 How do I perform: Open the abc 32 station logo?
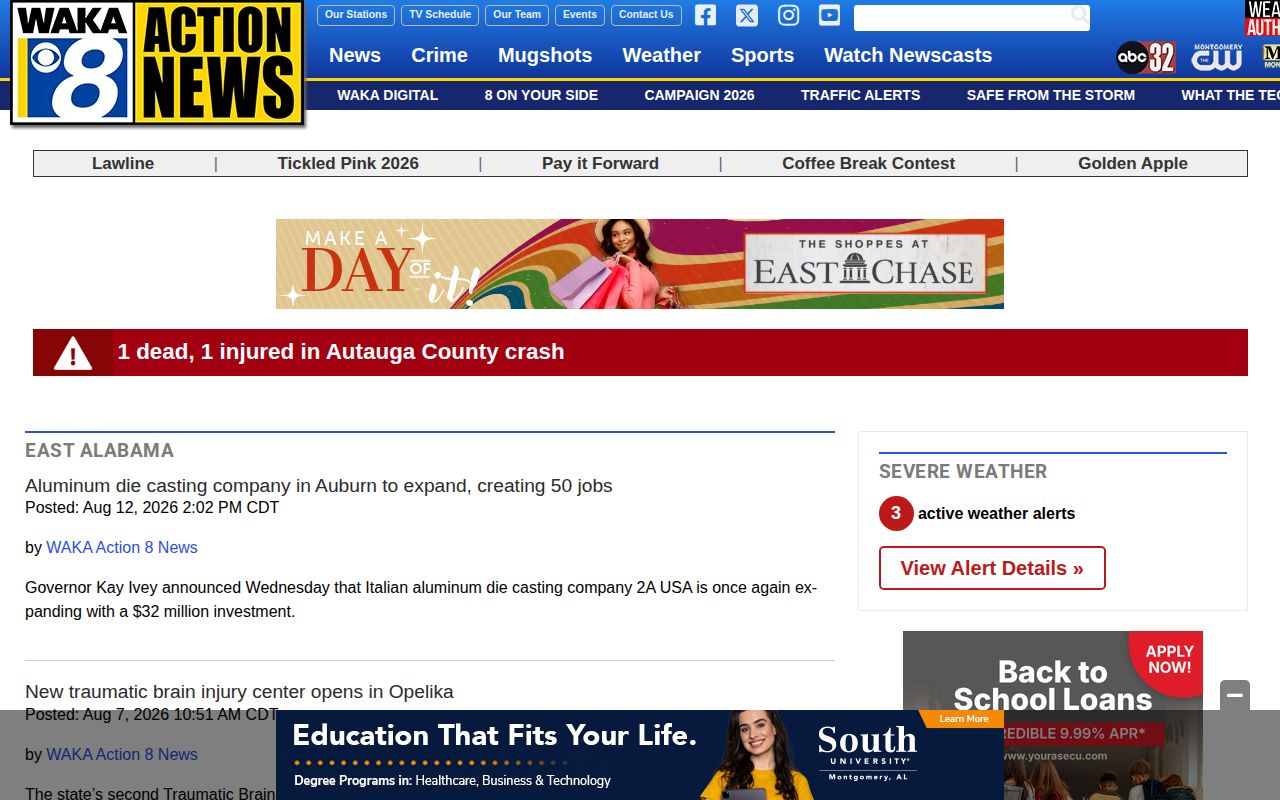click(x=1145, y=57)
